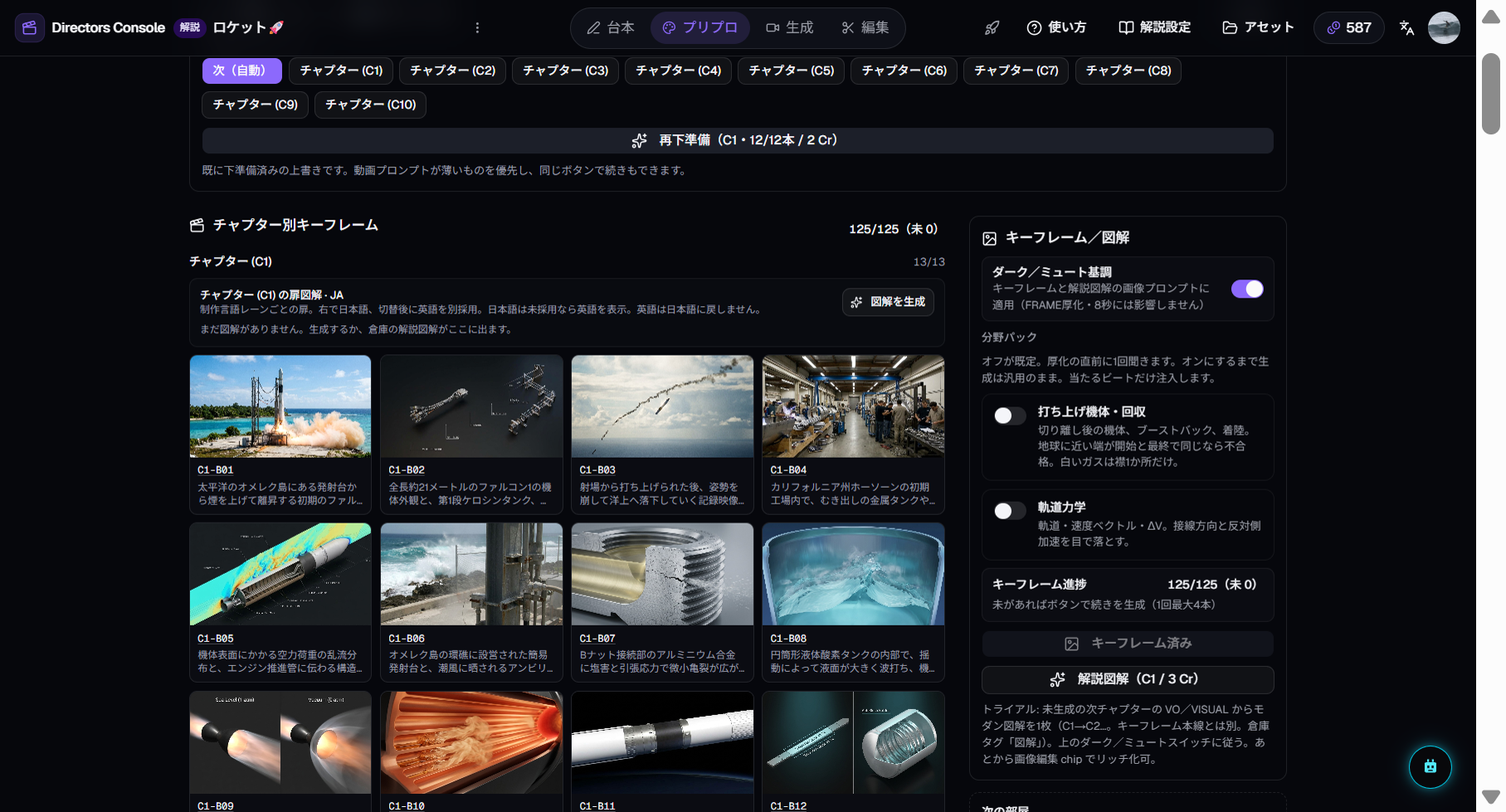Open the user avatar profile
This screenshot has width=1506, height=812.
tap(1444, 27)
